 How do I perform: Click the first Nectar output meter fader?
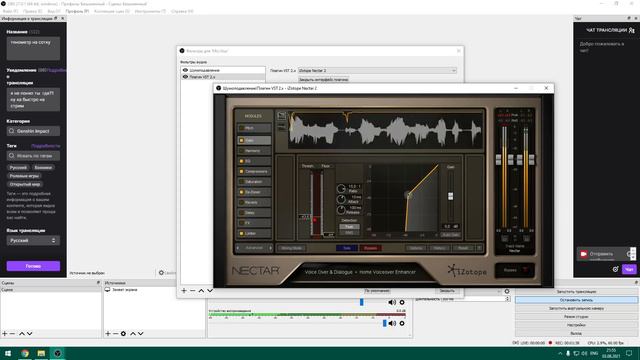click(x=498, y=160)
